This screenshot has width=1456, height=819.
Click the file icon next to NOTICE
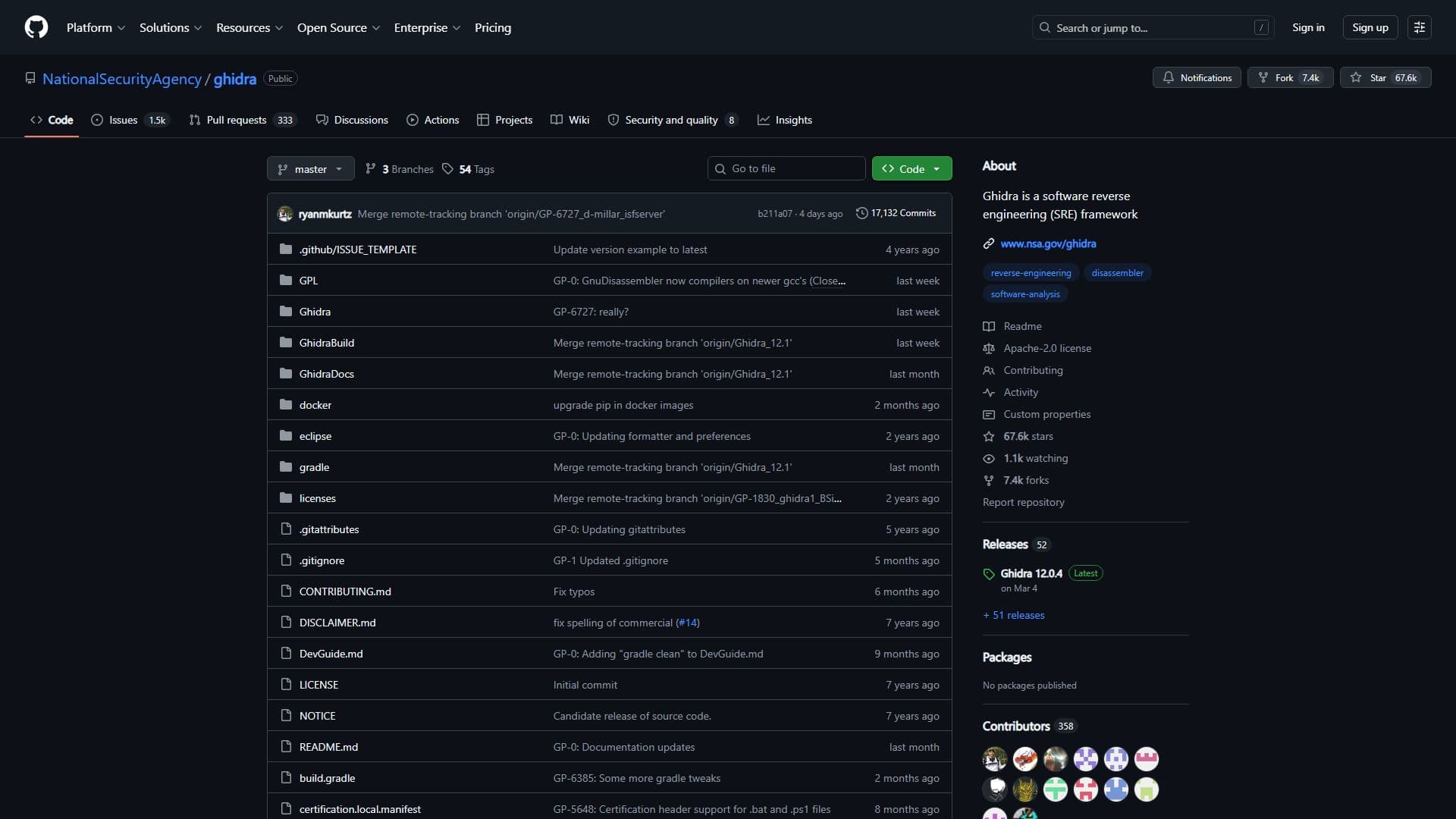tap(286, 715)
